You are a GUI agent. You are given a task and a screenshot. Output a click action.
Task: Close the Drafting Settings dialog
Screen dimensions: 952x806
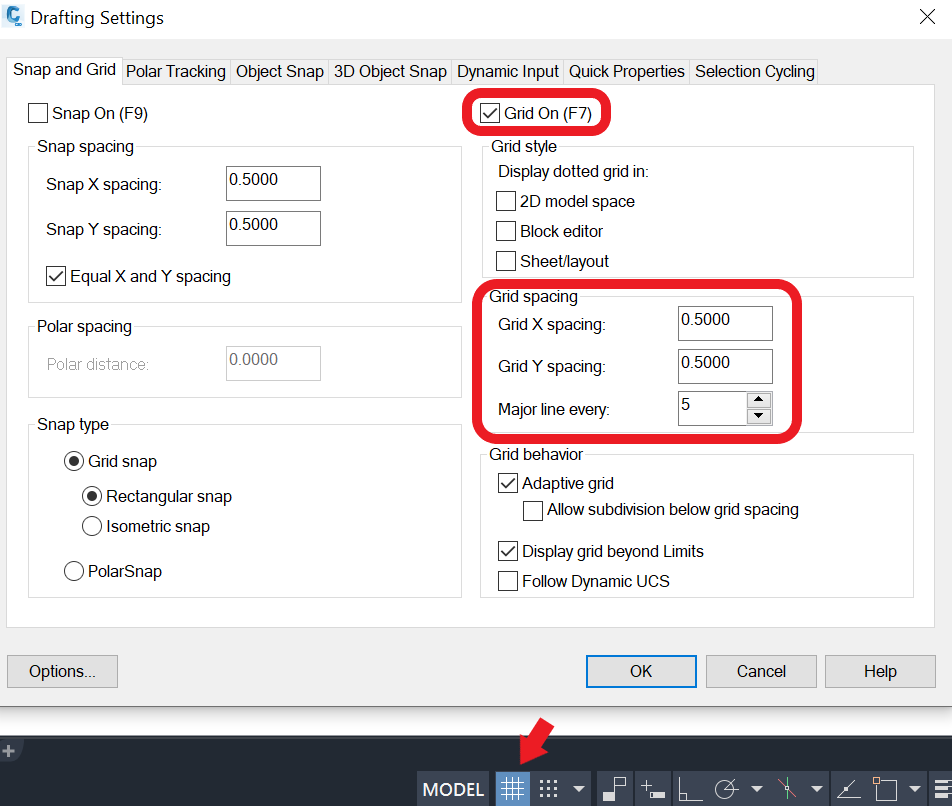pos(927,16)
